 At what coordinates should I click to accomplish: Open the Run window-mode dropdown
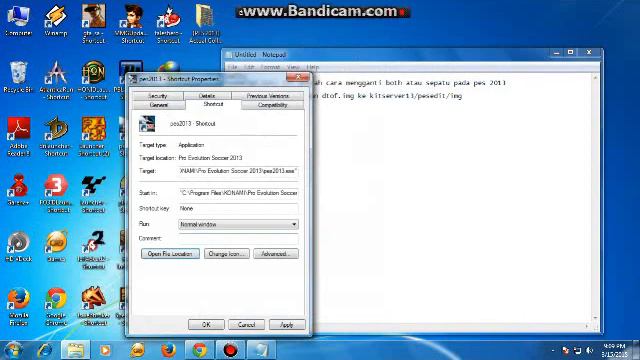[x=238, y=224]
